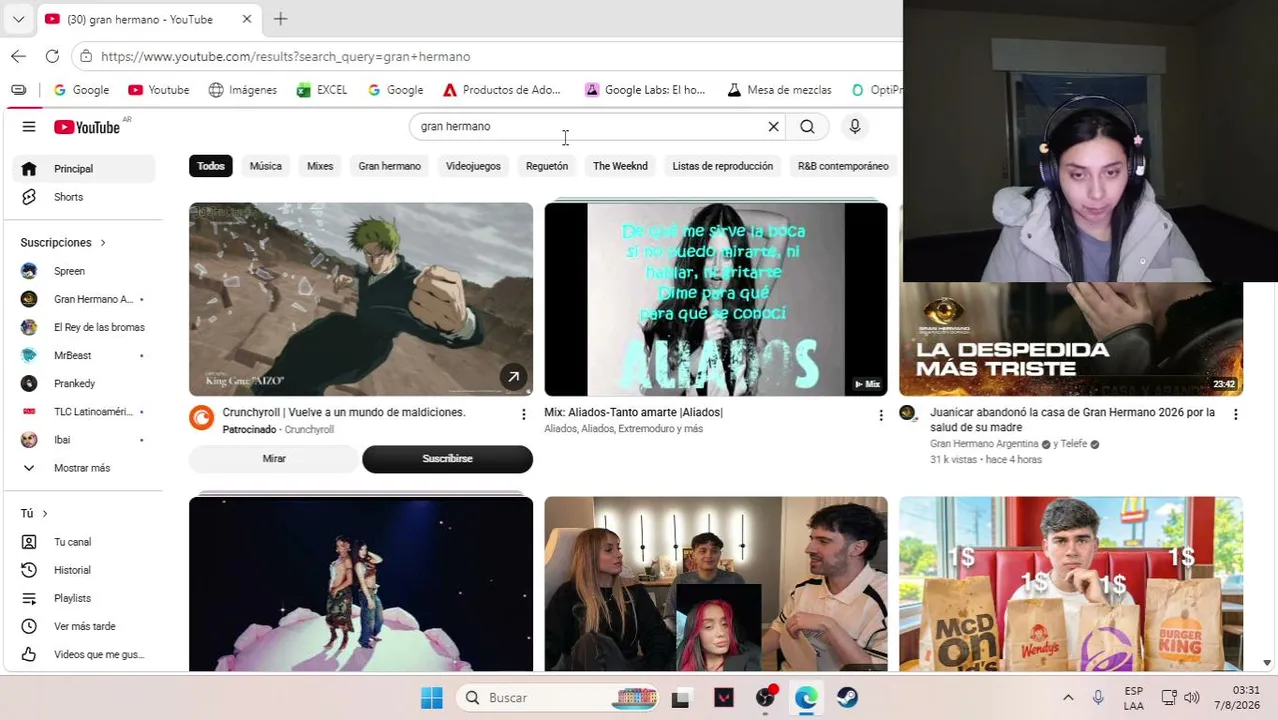The height and width of the screenshot is (720, 1278).
Task: Open TLC Latinoamérica channel subscription
Action: point(83,411)
